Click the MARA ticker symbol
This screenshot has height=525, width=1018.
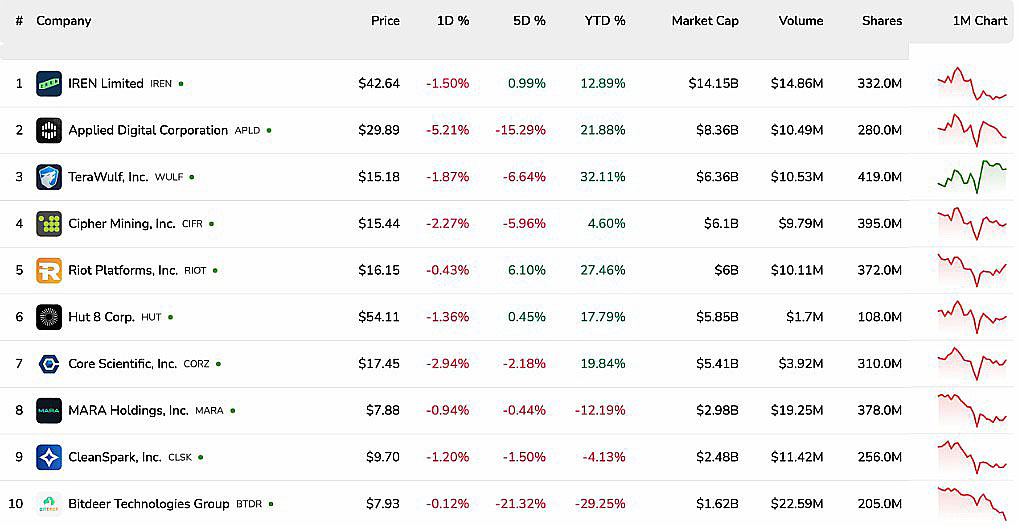[209, 411]
